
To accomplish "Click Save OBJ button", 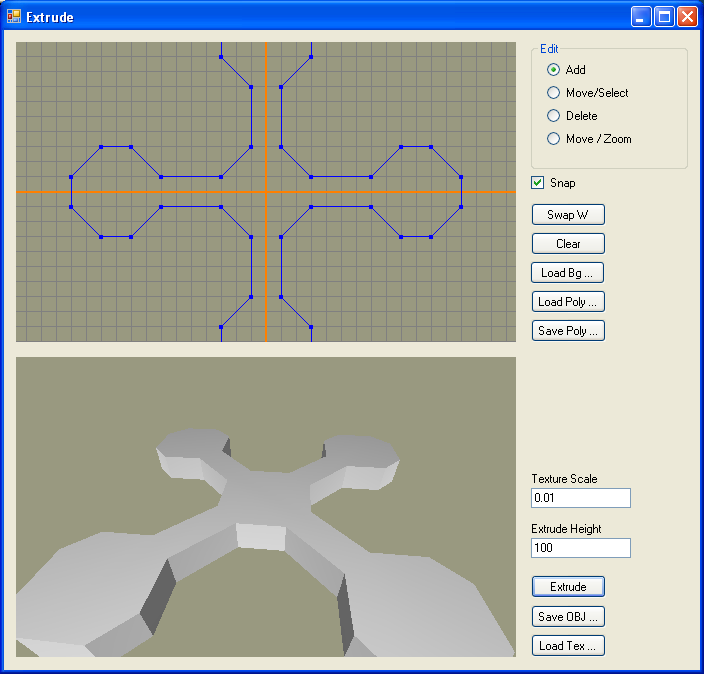I will [568, 616].
